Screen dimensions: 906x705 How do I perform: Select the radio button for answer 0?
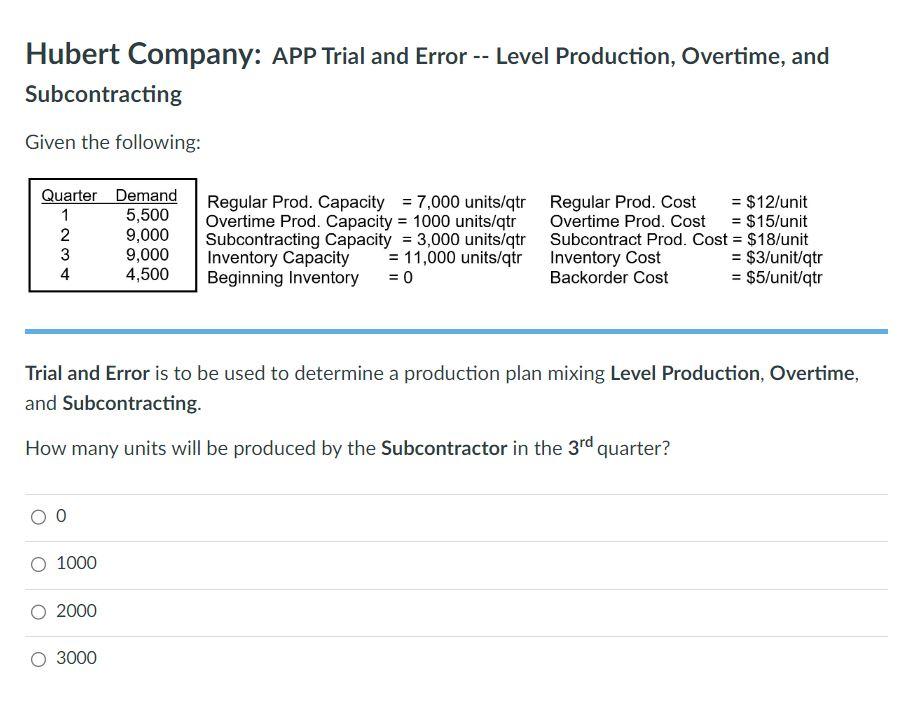37,516
